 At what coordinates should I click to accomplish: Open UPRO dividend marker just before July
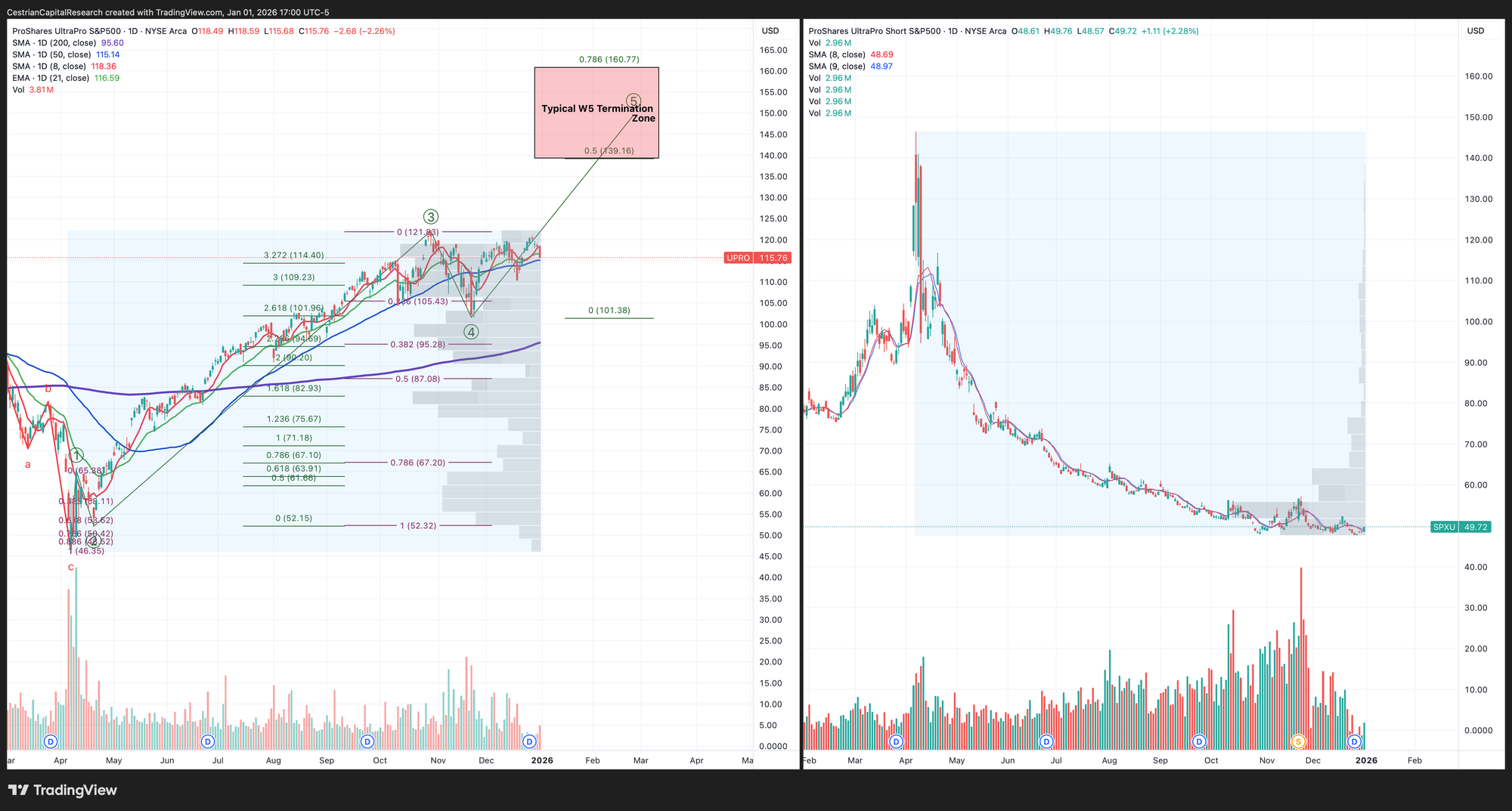208,741
